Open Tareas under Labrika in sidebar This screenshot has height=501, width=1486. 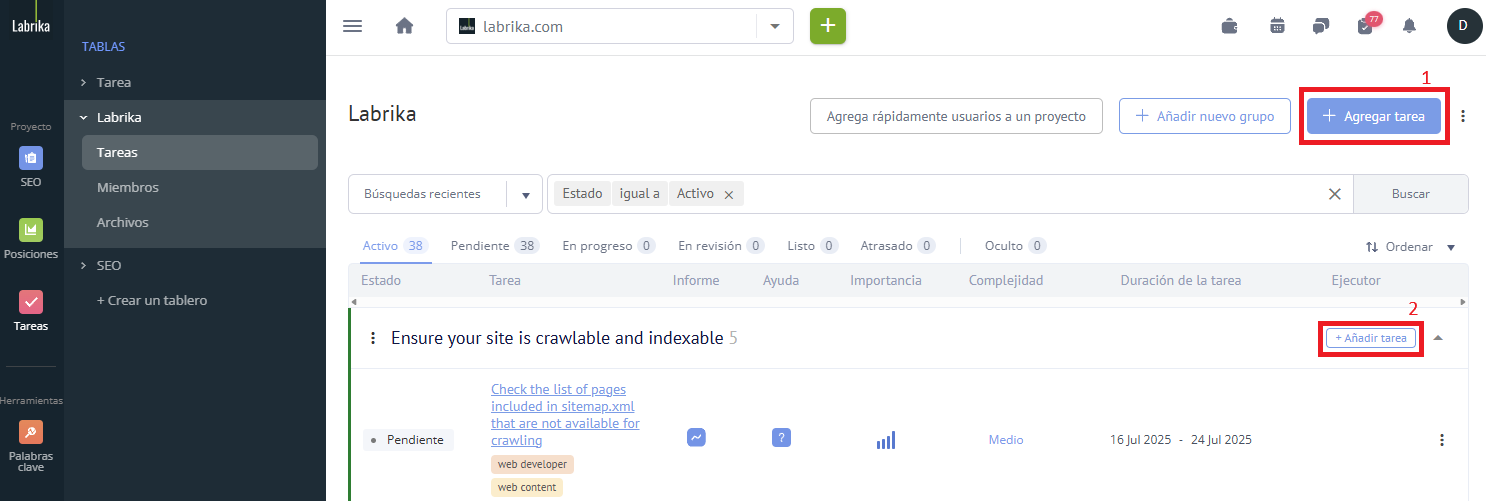pyautogui.click(x=200, y=152)
